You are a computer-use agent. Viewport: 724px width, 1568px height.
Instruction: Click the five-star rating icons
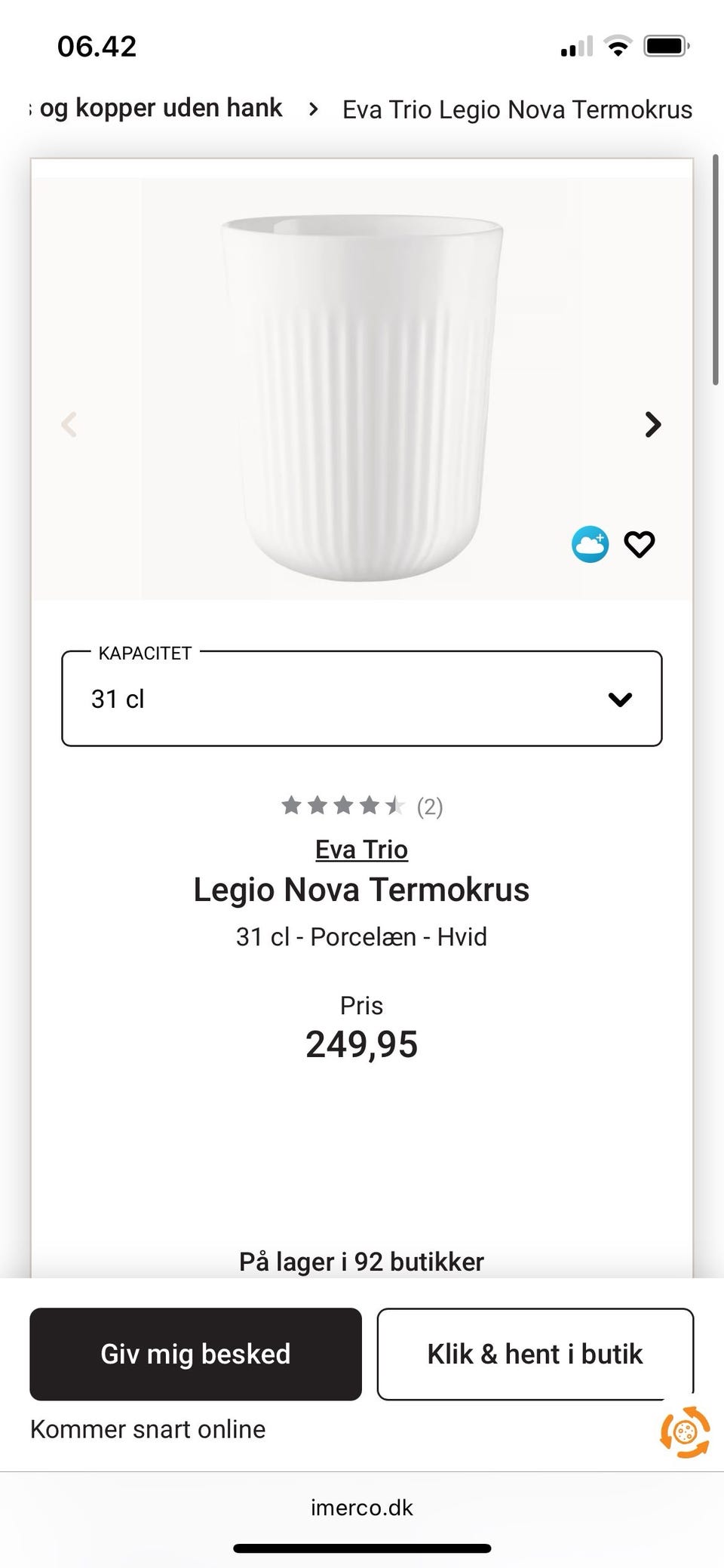pyautogui.click(x=342, y=806)
